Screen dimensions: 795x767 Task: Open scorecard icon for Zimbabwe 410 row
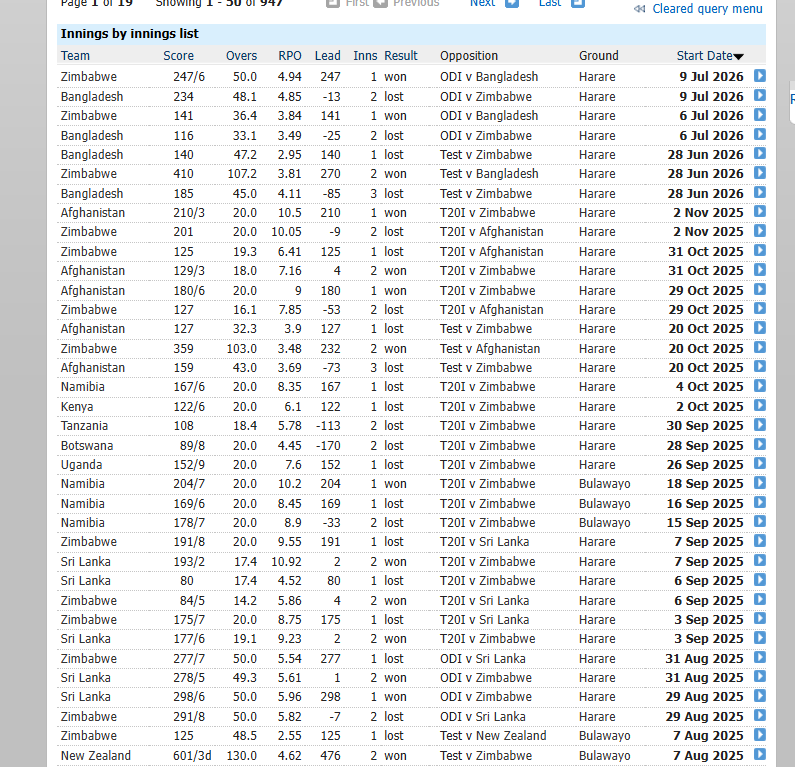(760, 173)
